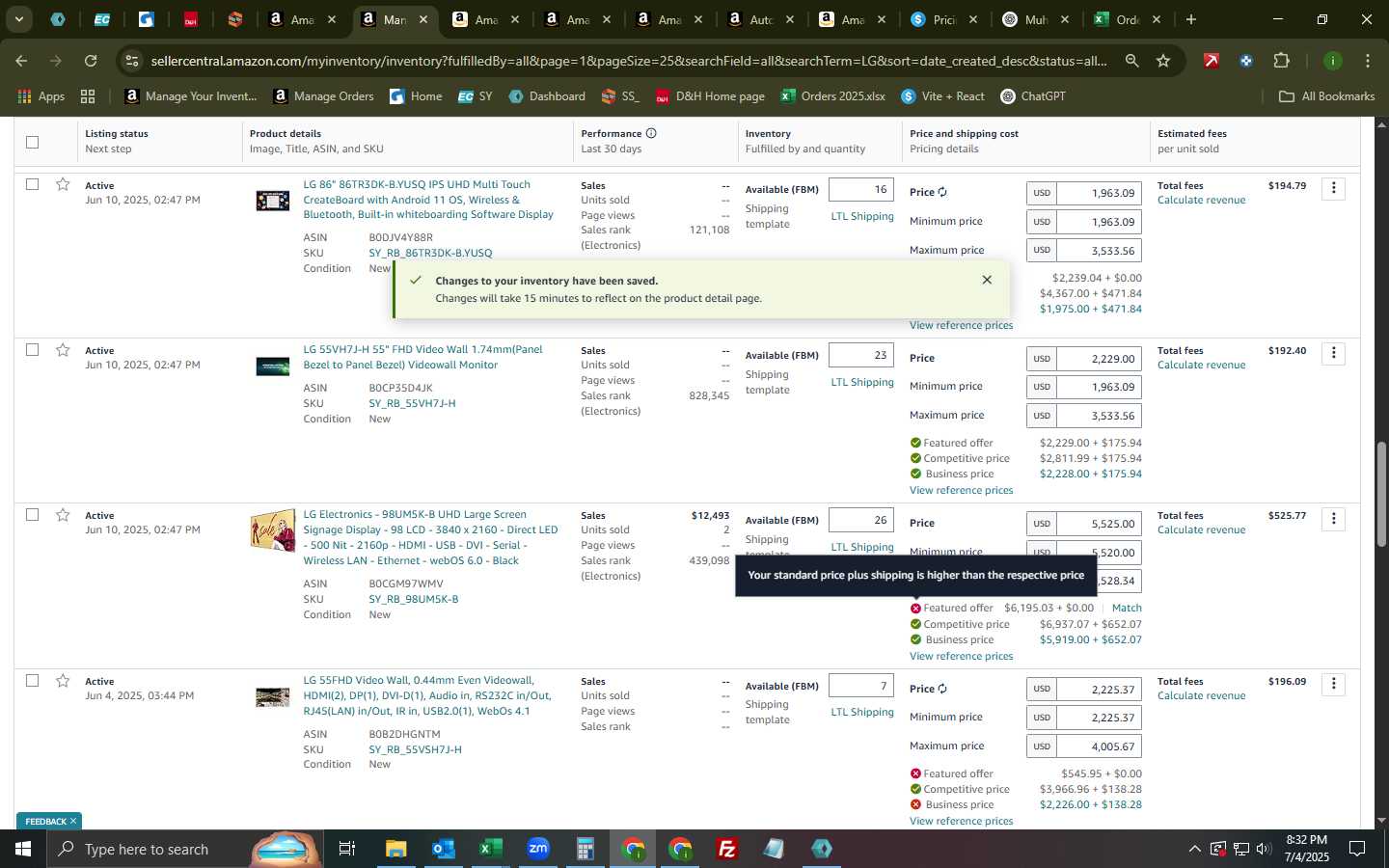Screen dimensions: 1389x868
Task: Open actions menu for LG 55FHD listing
Action: point(1333,684)
